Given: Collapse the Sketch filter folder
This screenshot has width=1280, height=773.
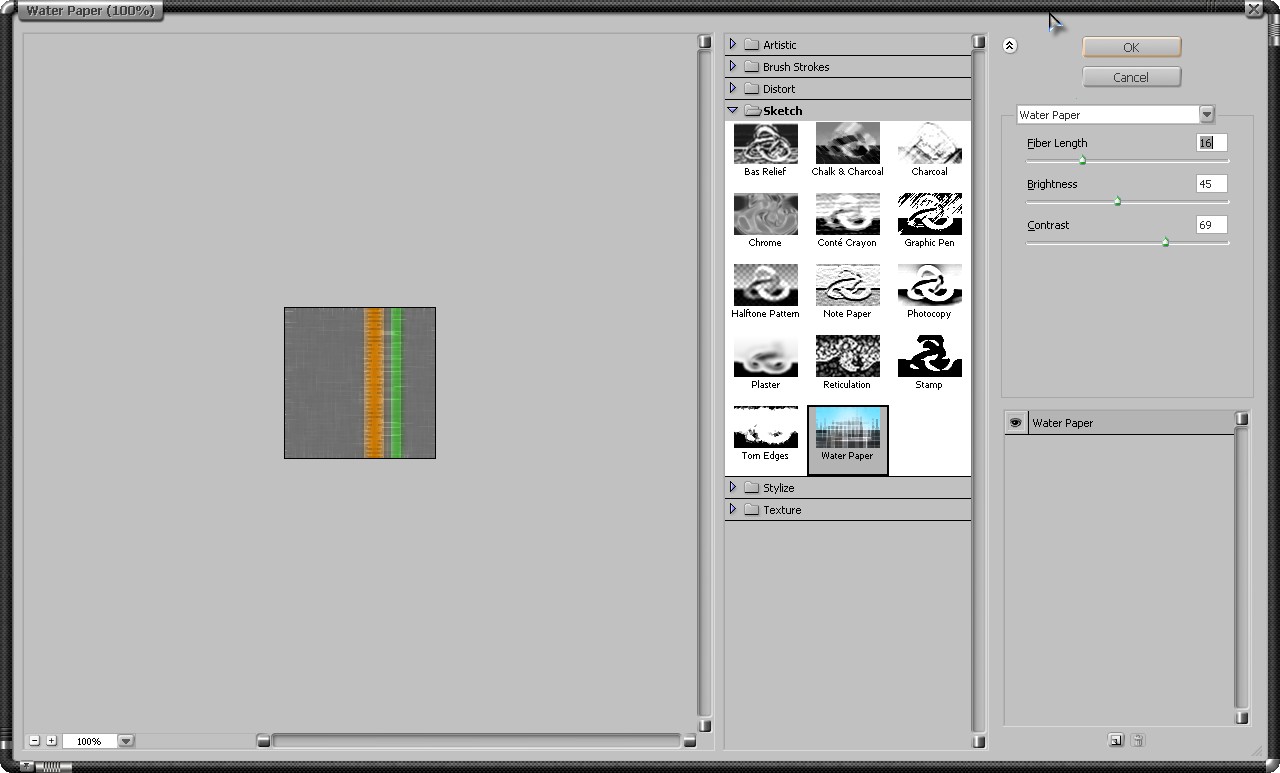Looking at the screenshot, I should (733, 110).
